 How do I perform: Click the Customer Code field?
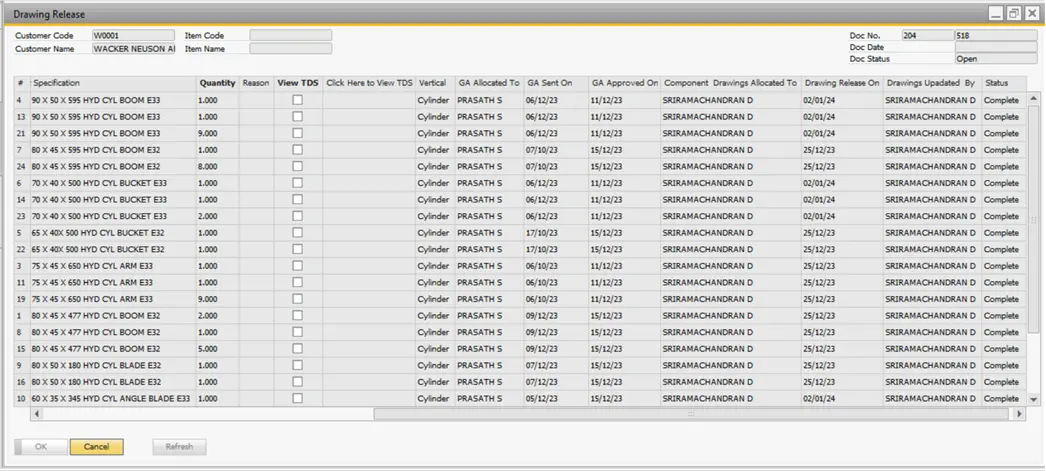(x=133, y=35)
